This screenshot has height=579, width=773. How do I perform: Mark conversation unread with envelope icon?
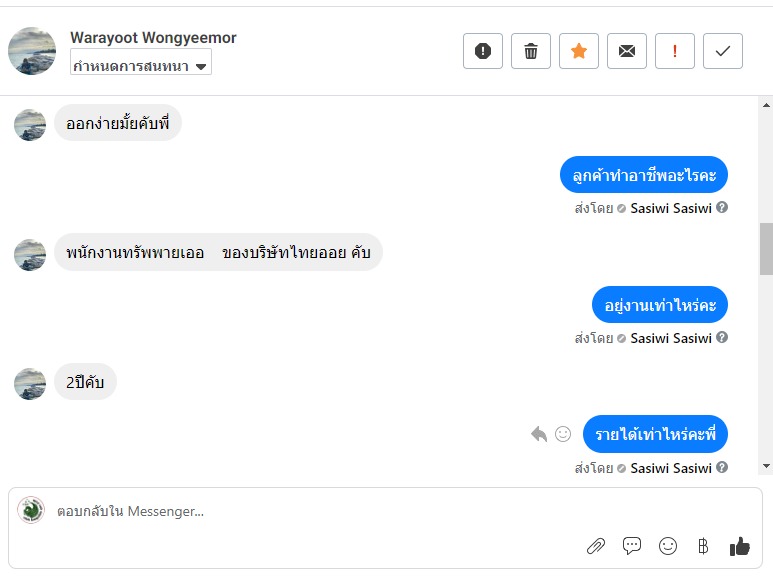click(x=627, y=51)
